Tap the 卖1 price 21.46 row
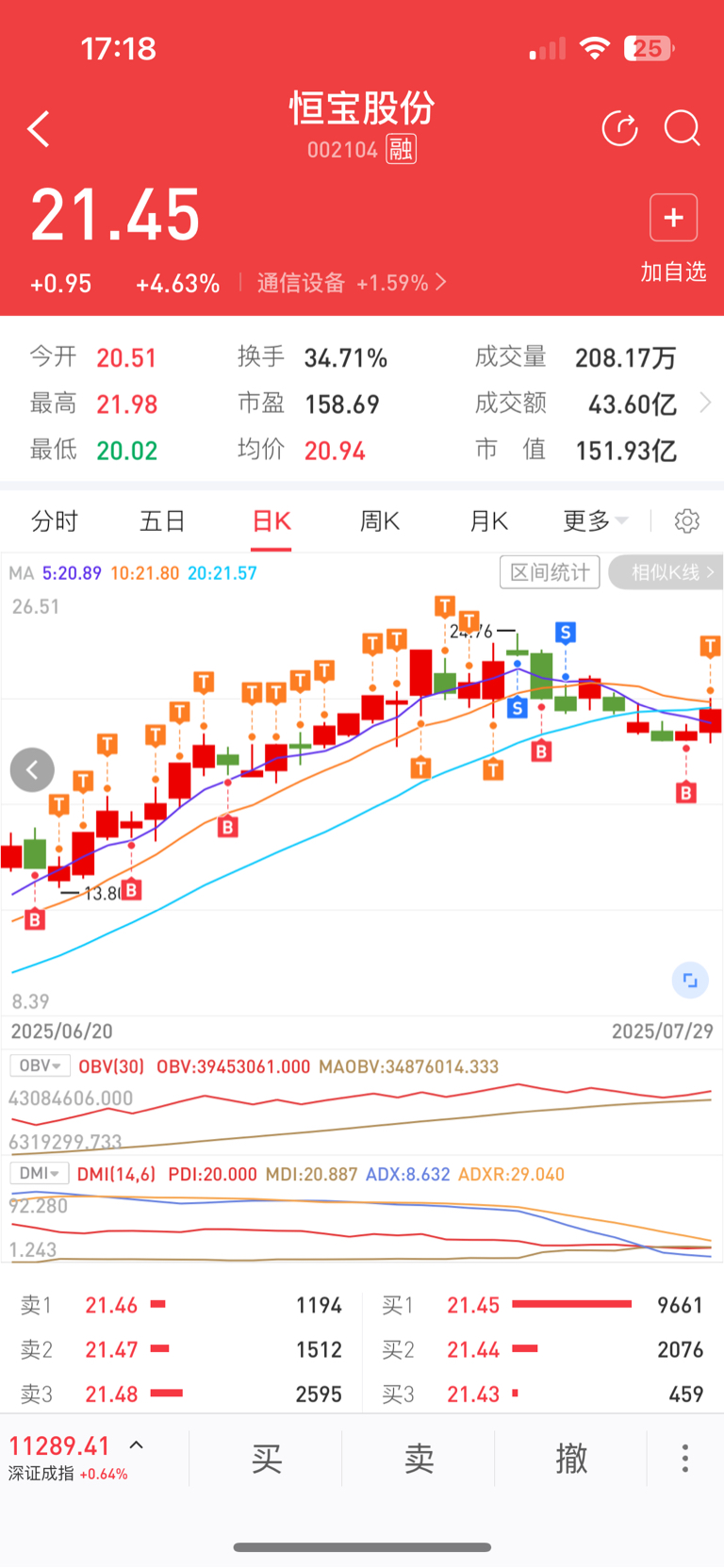The width and height of the screenshot is (724, 1568). [181, 1305]
